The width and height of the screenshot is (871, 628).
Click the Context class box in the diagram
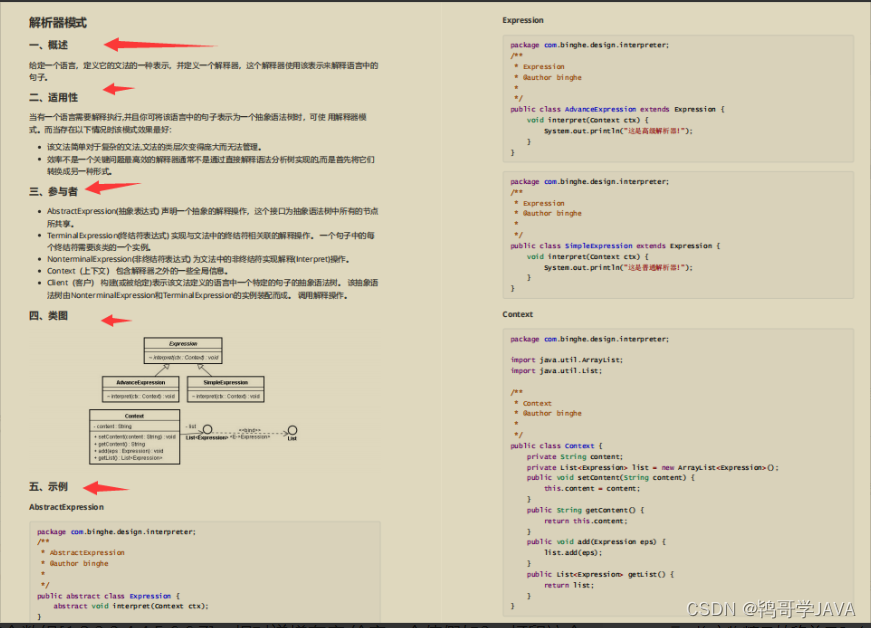(134, 437)
